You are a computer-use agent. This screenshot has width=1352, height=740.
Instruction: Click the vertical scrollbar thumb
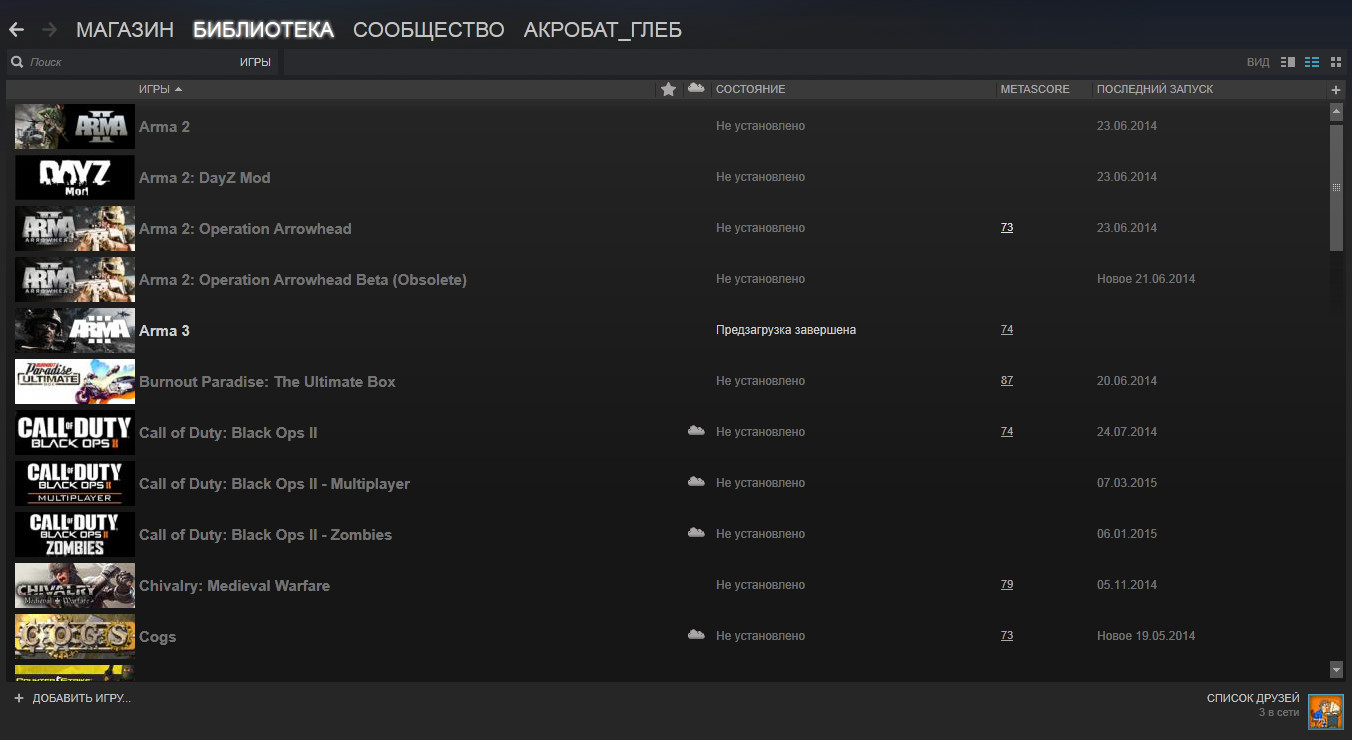[1336, 187]
